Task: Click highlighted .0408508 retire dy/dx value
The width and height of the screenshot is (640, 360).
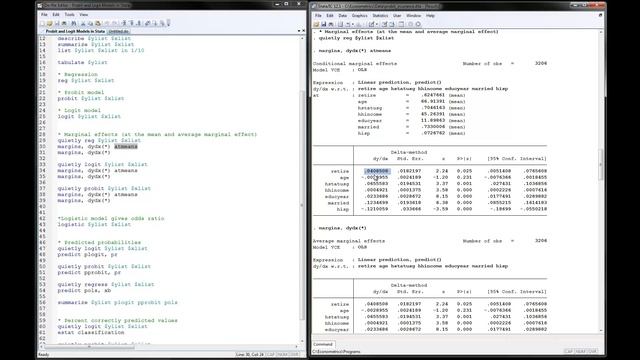Action: tap(377, 171)
